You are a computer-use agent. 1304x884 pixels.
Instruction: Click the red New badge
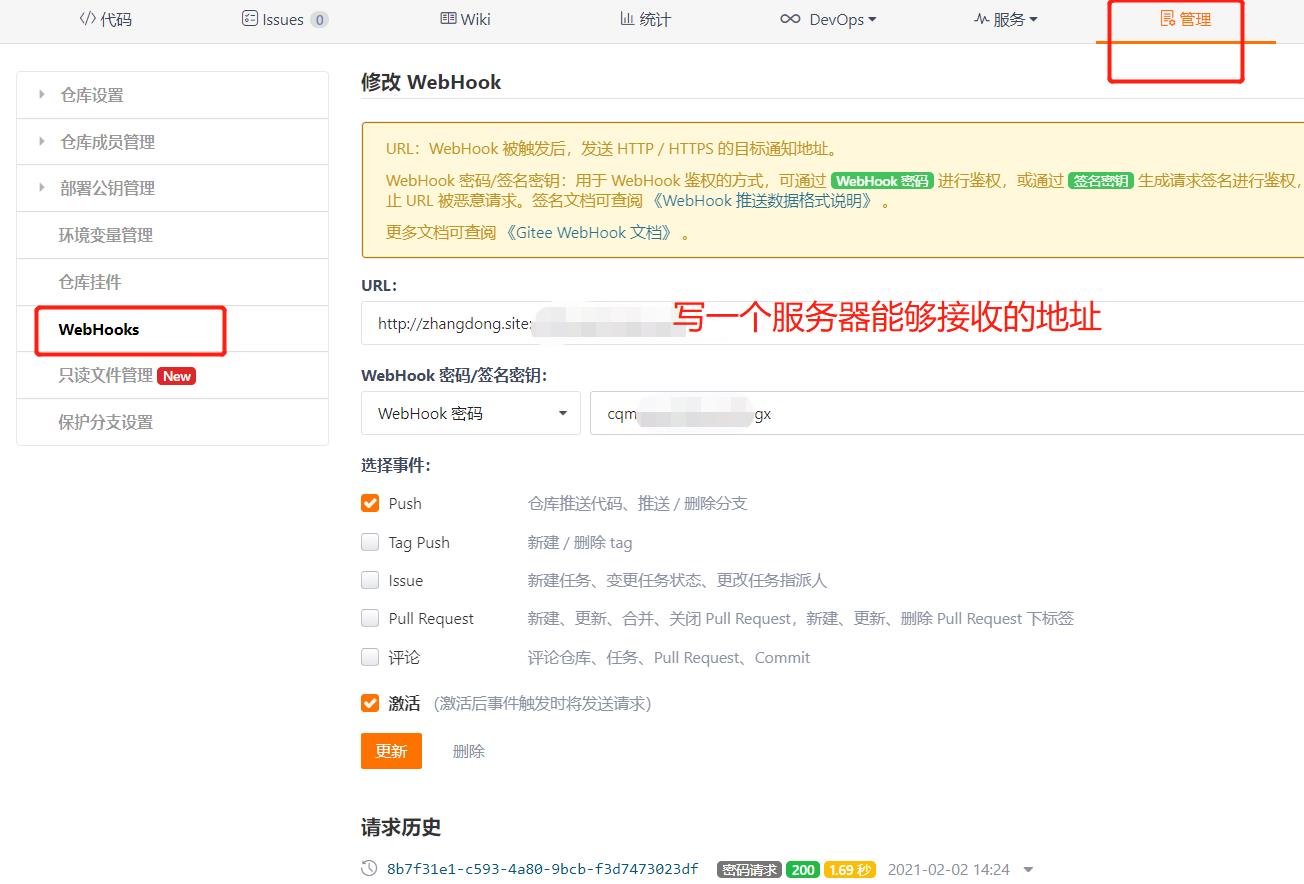click(x=177, y=376)
